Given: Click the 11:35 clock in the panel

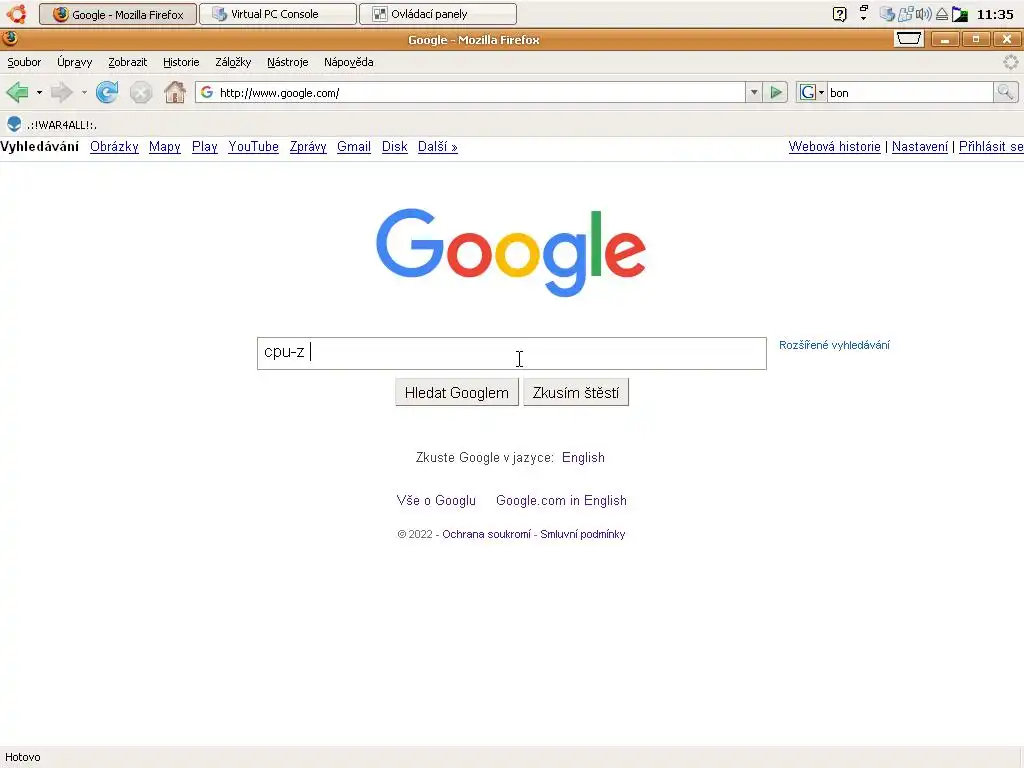Looking at the screenshot, I should [x=995, y=14].
